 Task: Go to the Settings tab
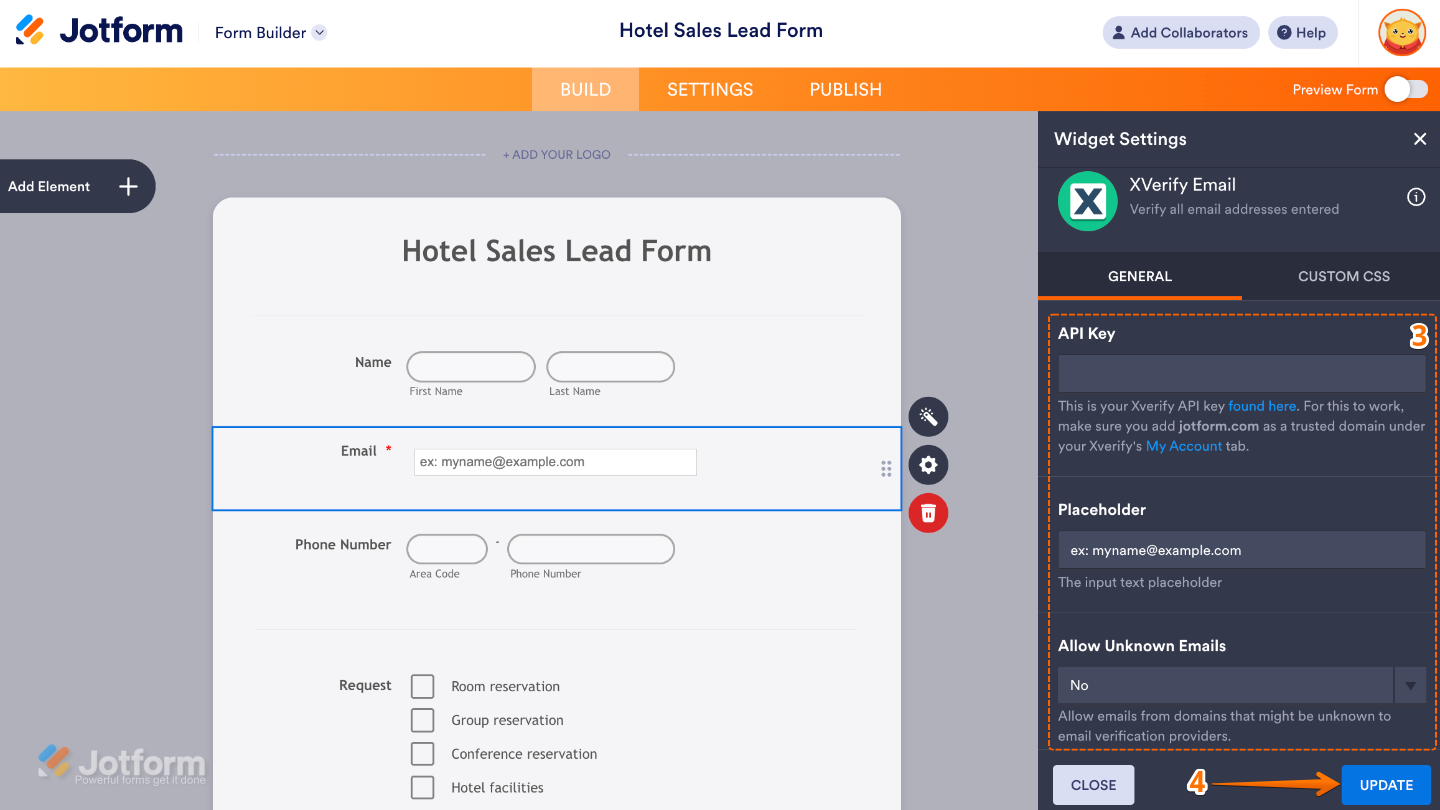(710, 89)
